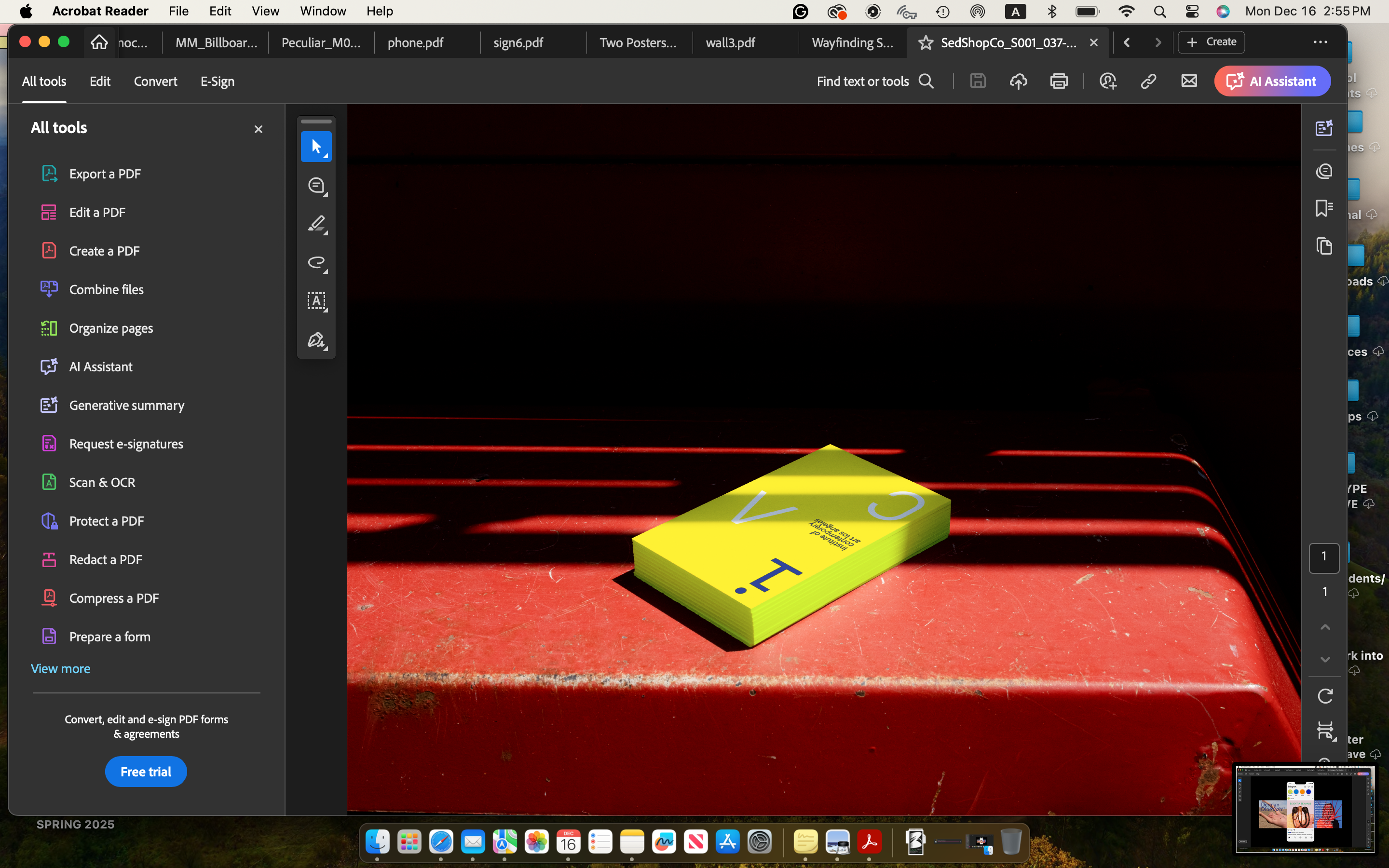Select the Add text box tool
The height and width of the screenshot is (868, 1389).
(316, 301)
